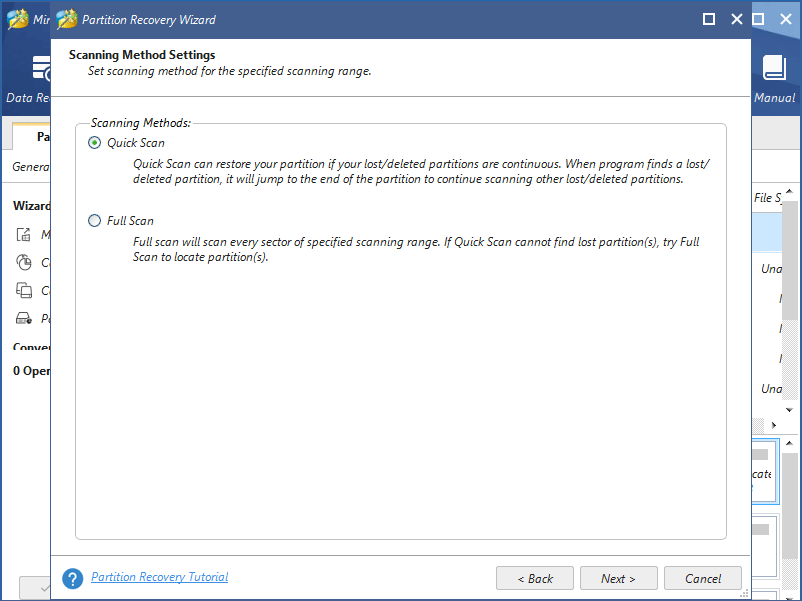Click the Partition Recovery Wizard title icon
Screen dimensions: 802x601
tap(66, 19)
